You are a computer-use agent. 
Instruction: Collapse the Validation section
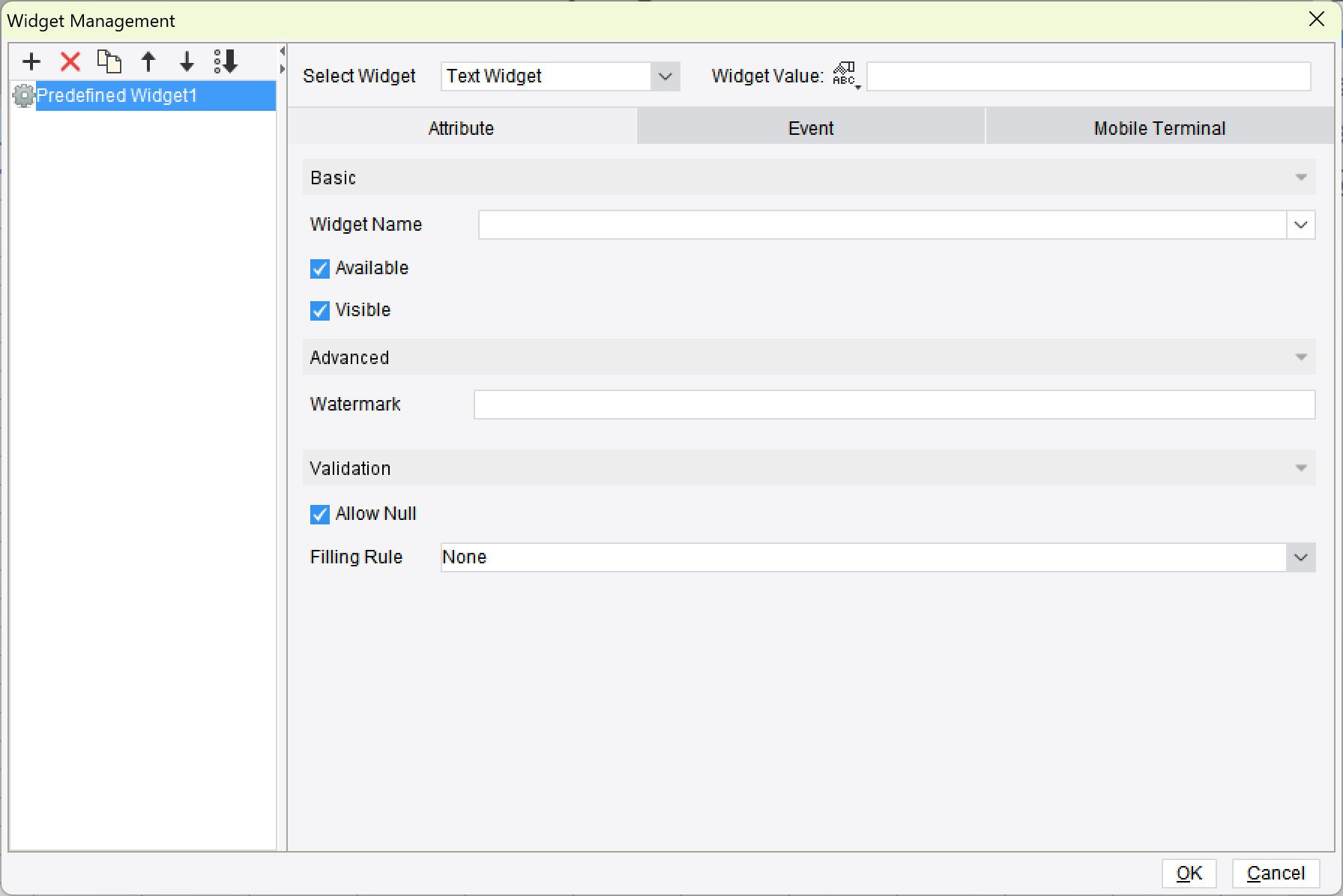pyautogui.click(x=1301, y=468)
